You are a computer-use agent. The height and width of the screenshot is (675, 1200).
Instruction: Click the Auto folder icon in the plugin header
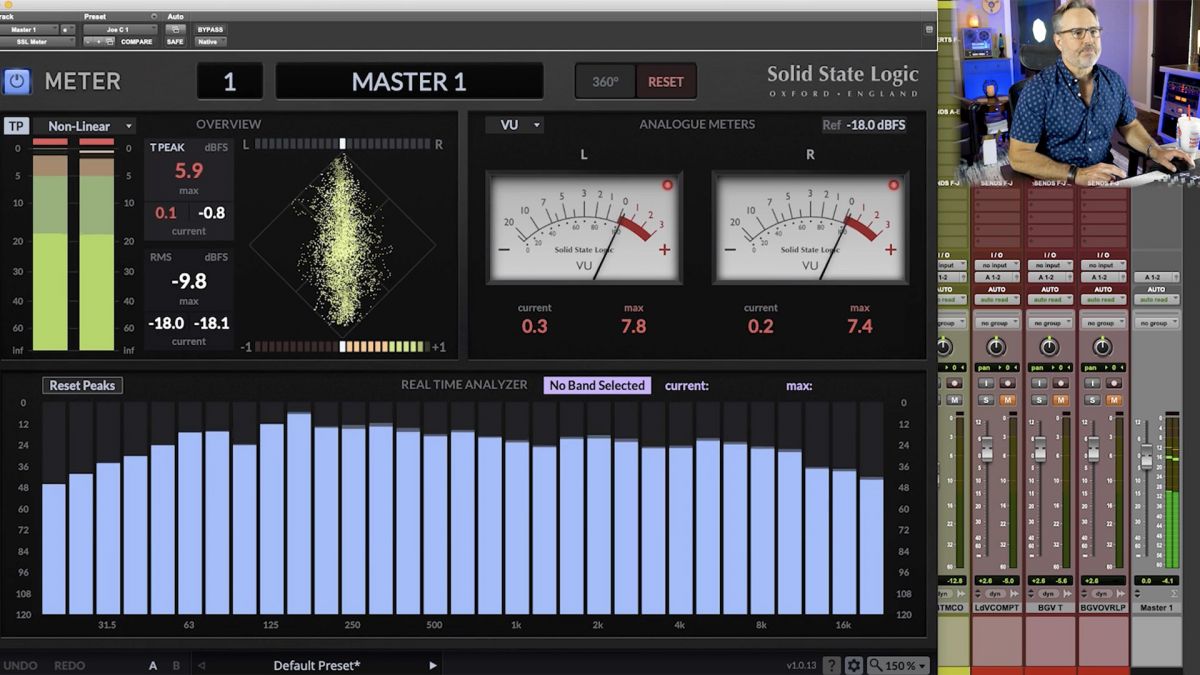177,30
